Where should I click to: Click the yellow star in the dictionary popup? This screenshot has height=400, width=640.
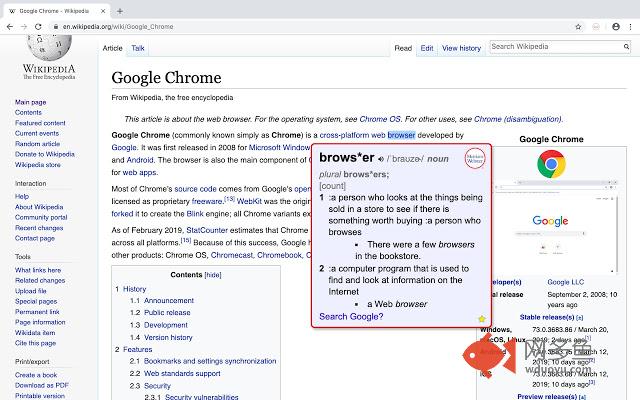pos(482,318)
